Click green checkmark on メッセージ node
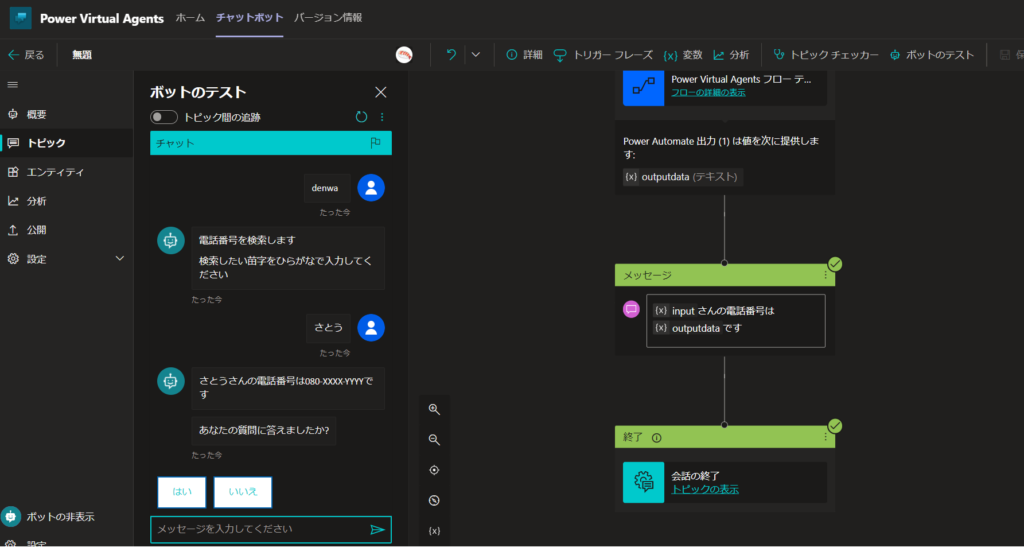This screenshot has height=555, width=1024. pos(835,264)
